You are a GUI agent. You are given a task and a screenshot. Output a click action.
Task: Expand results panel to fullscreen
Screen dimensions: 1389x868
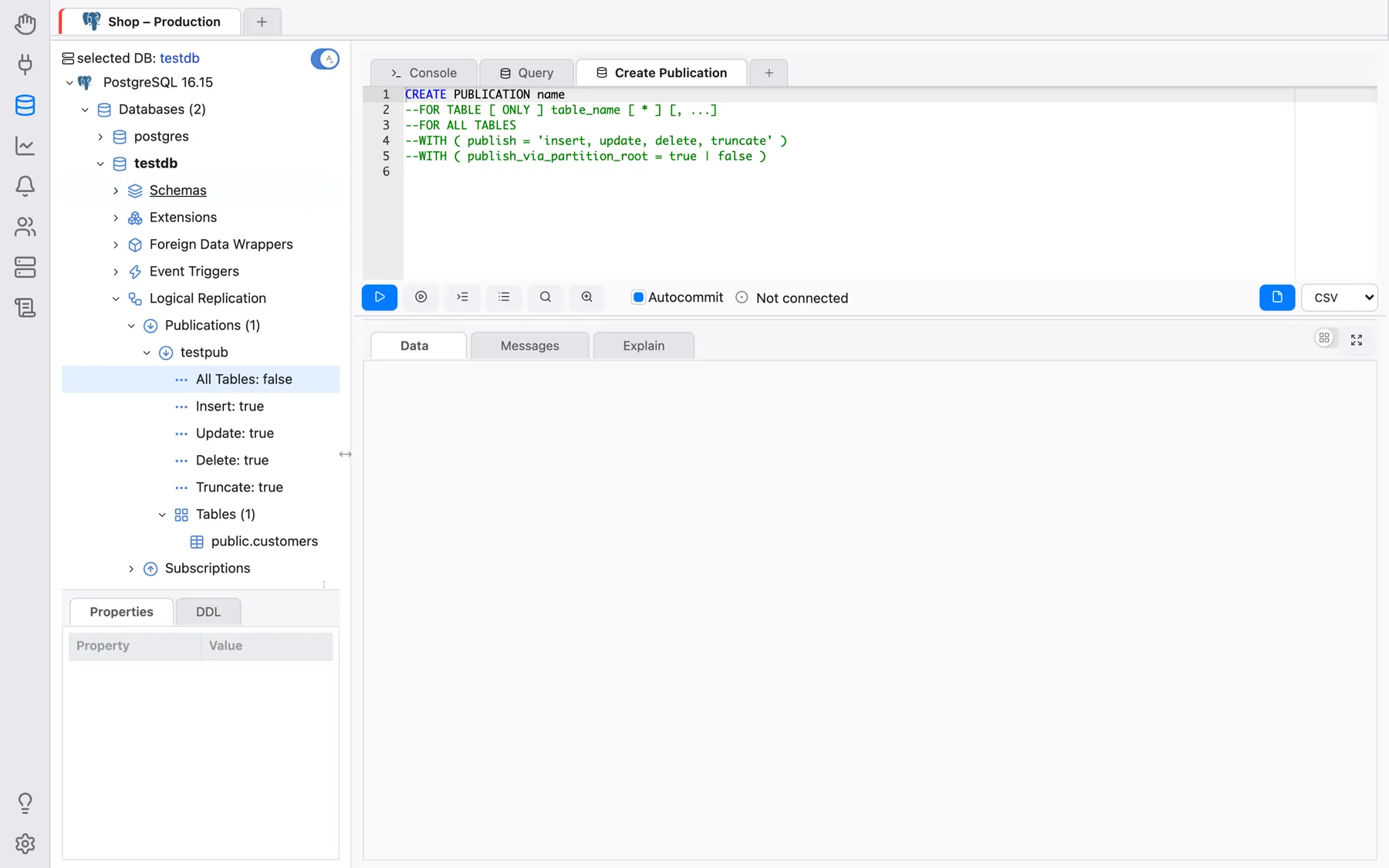click(1357, 339)
